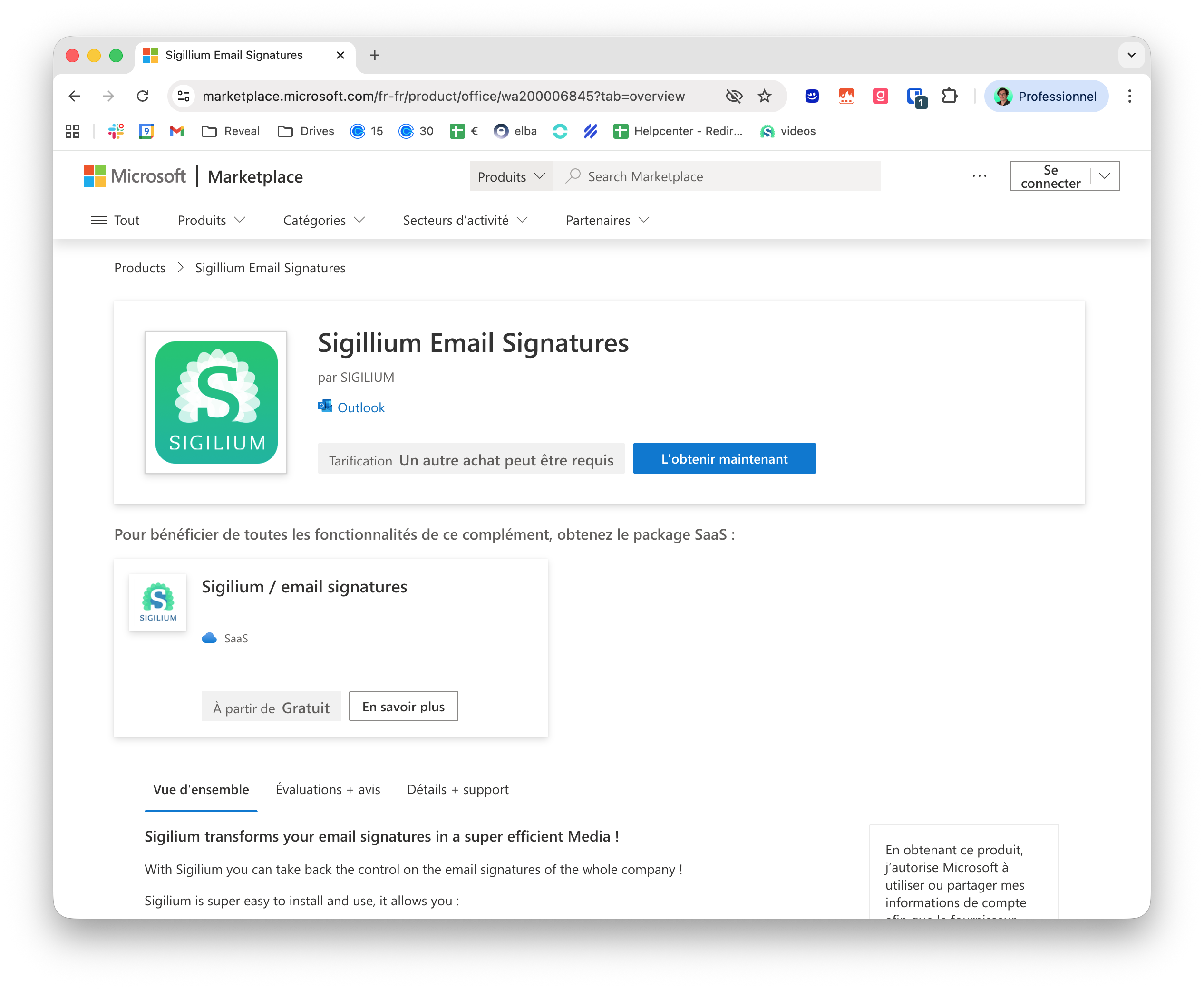This screenshot has width=1204, height=989.
Task: Switch to Évaluations + avis tab
Action: pyautogui.click(x=328, y=790)
